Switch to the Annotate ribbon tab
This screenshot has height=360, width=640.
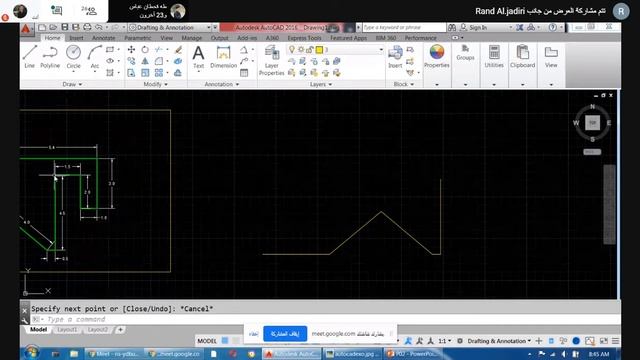(103, 38)
